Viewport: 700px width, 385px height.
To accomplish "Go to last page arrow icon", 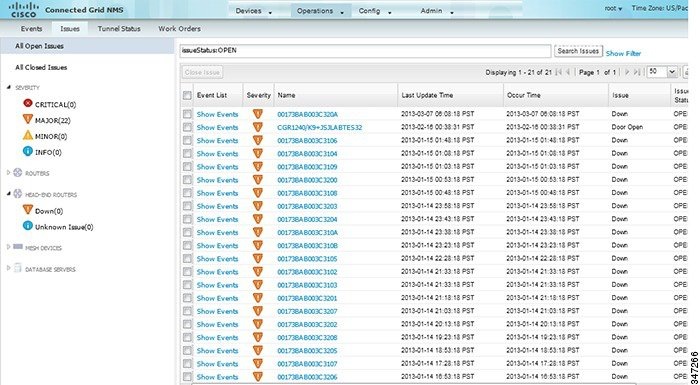I will (637, 72).
